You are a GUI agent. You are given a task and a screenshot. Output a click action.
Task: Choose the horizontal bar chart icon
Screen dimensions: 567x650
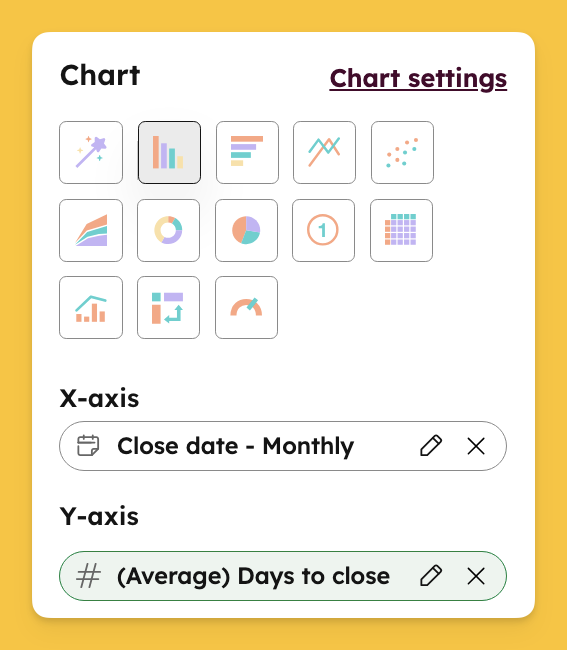pos(247,153)
